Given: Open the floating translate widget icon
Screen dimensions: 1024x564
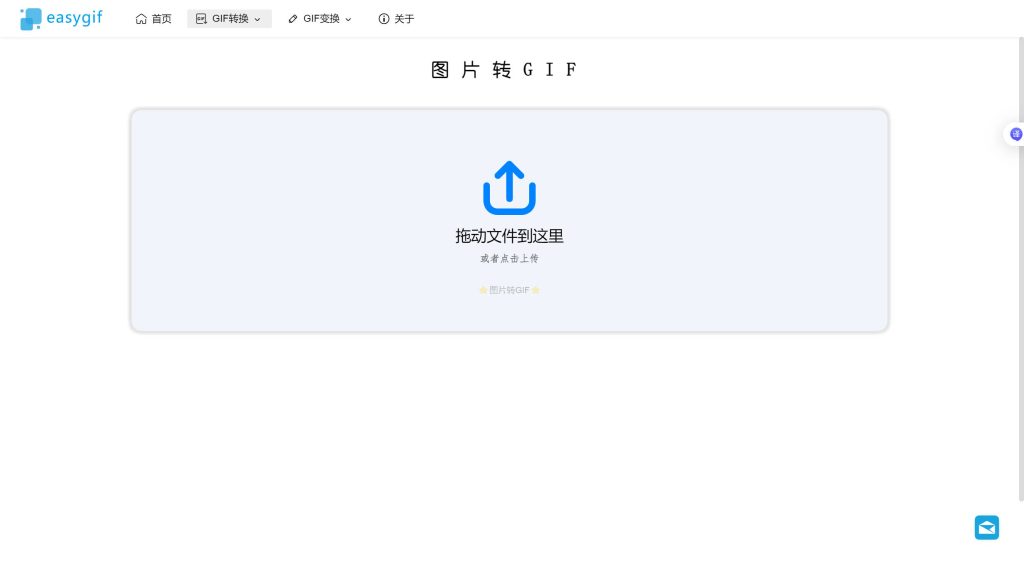Looking at the screenshot, I should click(x=1016, y=134).
